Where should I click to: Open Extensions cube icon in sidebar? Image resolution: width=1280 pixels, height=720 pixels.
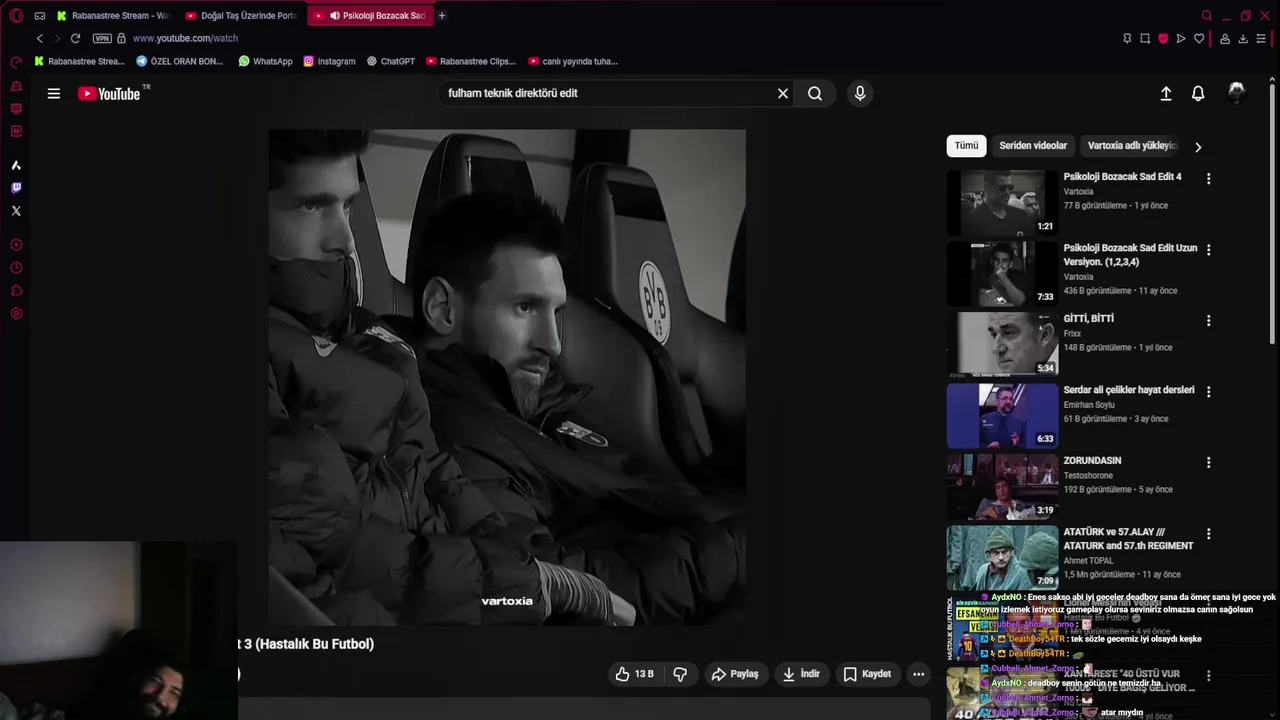coord(16,291)
